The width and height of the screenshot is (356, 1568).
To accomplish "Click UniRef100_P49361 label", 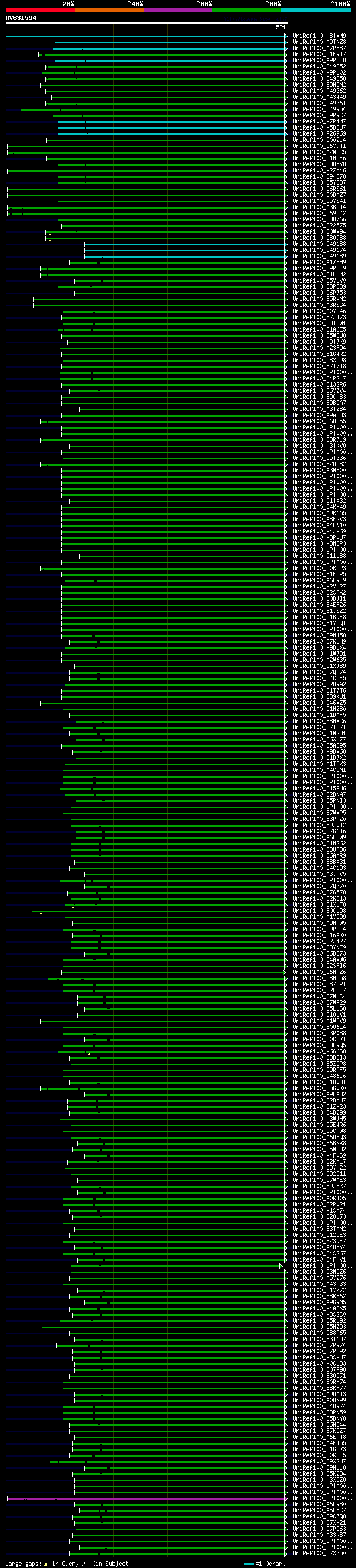I will point(319,103).
